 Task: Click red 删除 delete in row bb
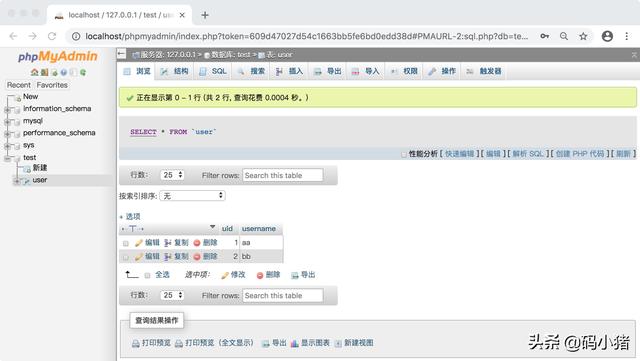(x=205, y=256)
